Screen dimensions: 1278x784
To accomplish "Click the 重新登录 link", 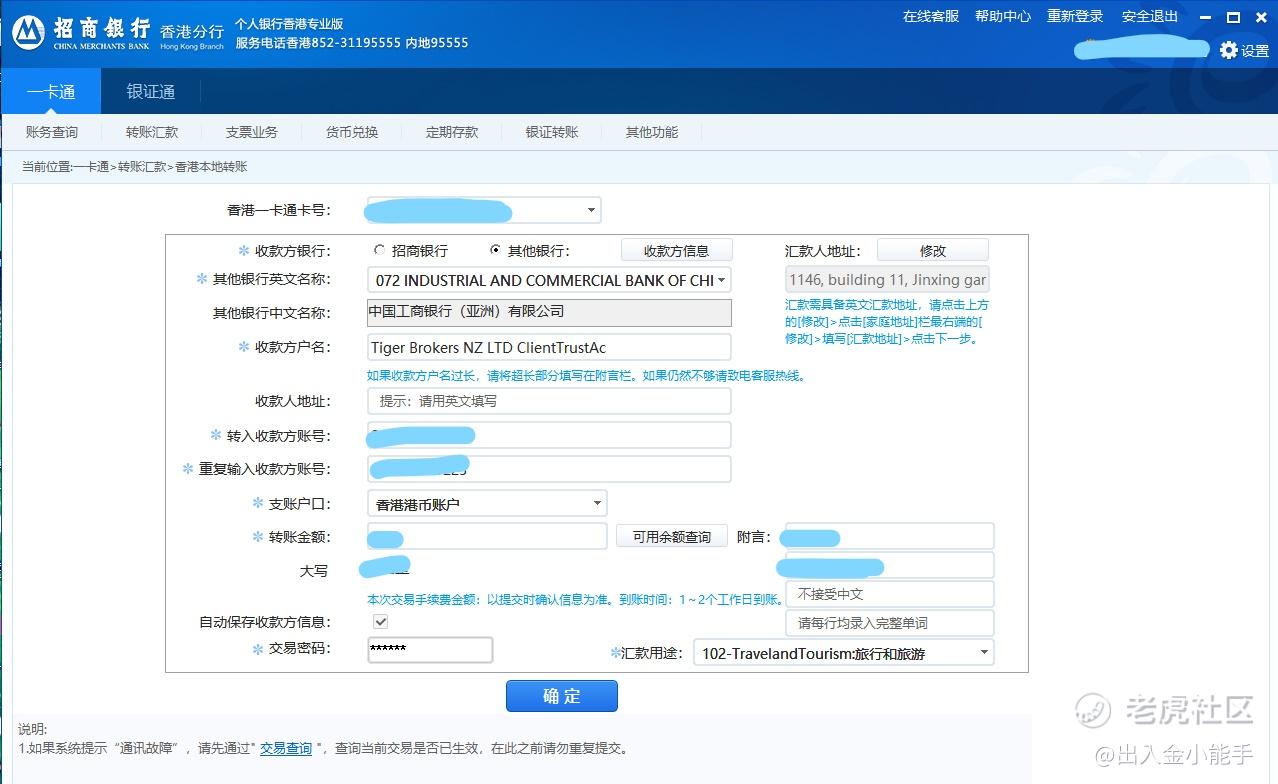I will click(x=1075, y=16).
